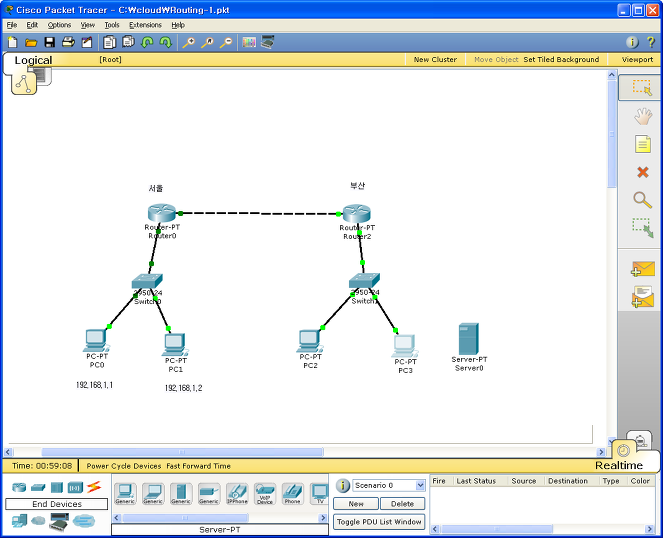Select the Wireless Devices category

pyautogui.click(x=75, y=487)
